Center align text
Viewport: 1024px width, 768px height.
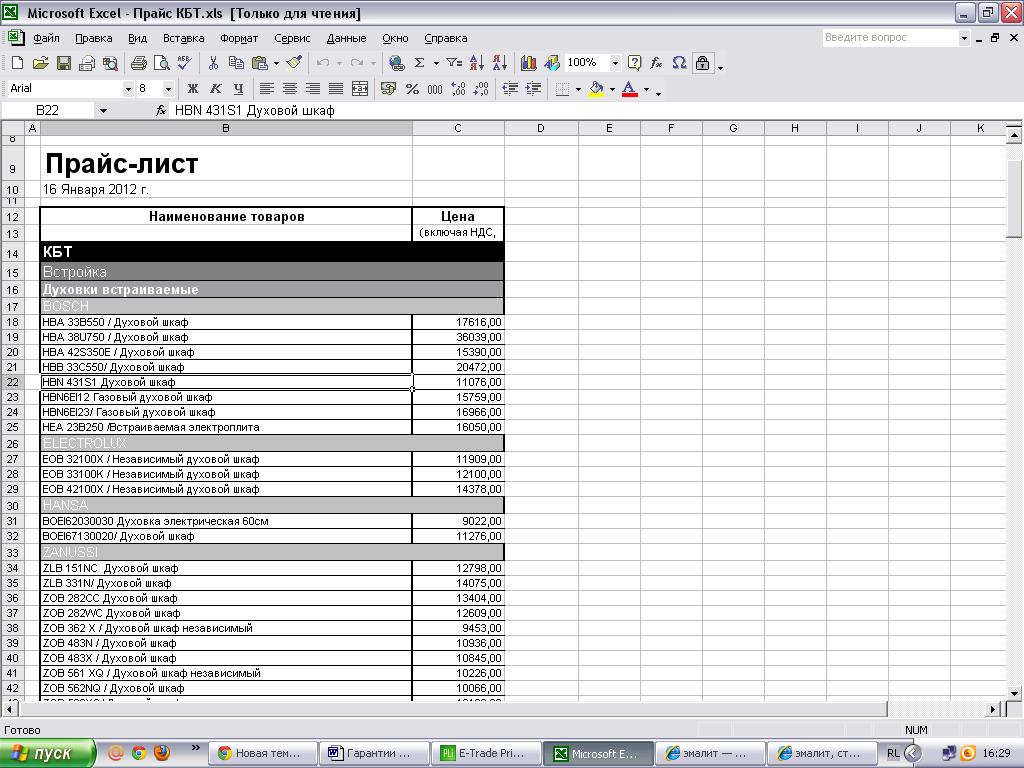point(290,88)
